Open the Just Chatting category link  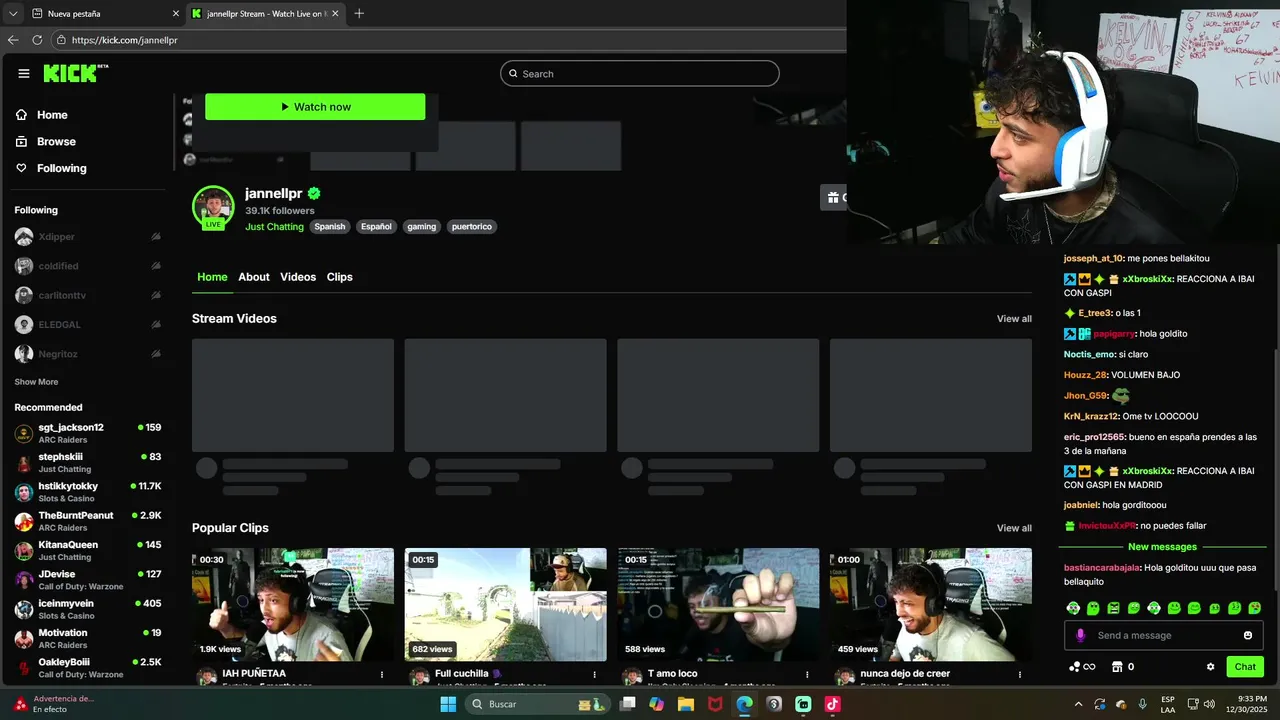[x=274, y=227]
